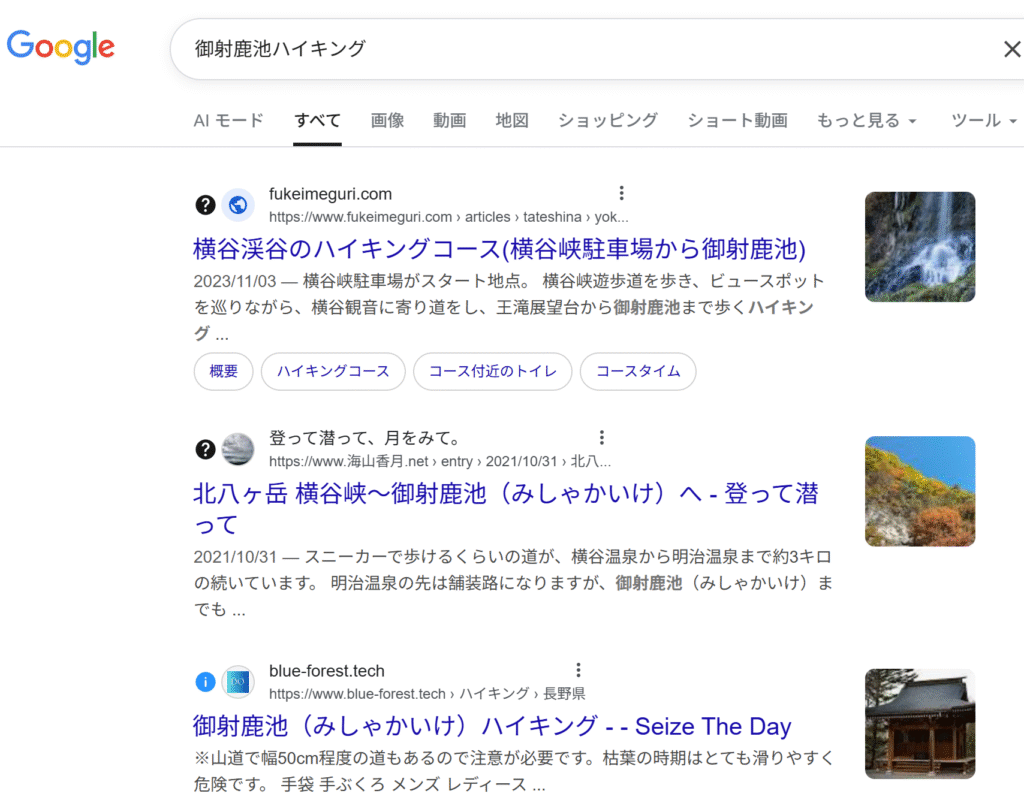Click the waterfall thumbnail image
Image resolution: width=1024 pixels, height=812 pixels.
coord(919,247)
